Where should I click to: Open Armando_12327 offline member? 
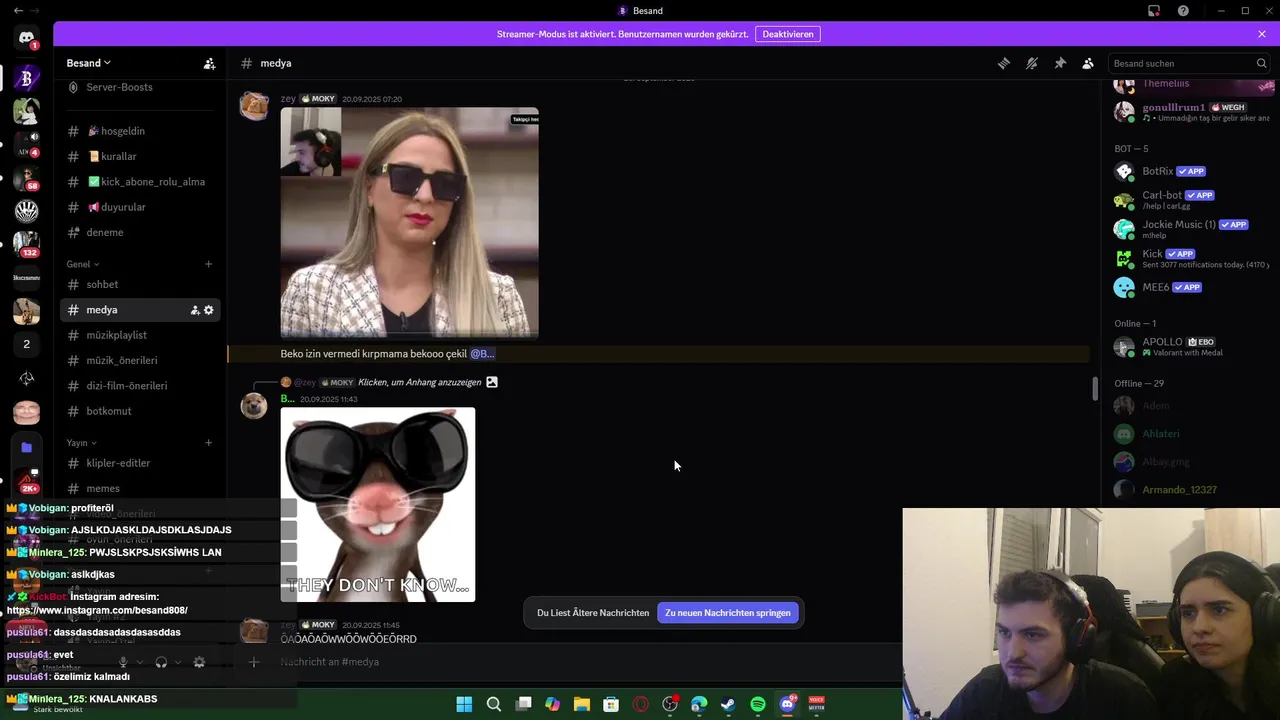tap(1190, 490)
